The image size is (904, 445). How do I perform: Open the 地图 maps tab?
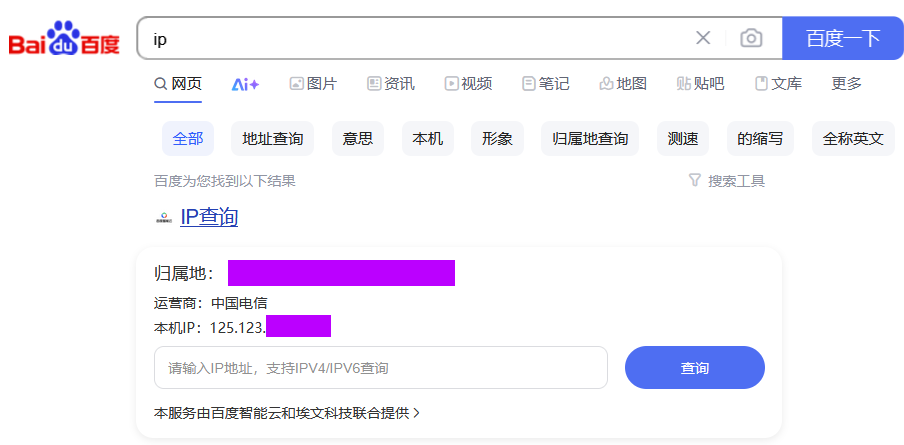tap(622, 84)
